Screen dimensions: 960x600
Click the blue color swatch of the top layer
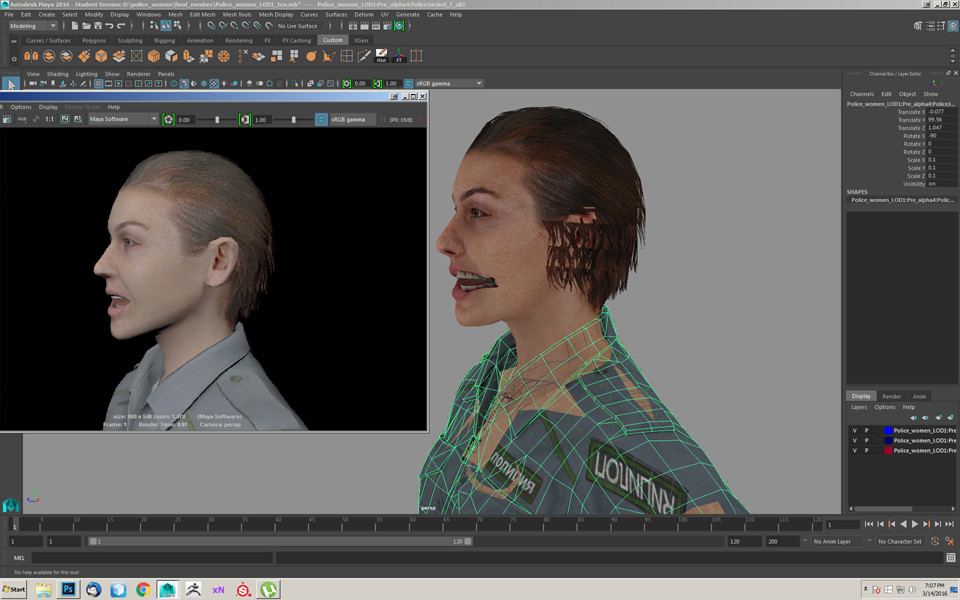pos(888,430)
